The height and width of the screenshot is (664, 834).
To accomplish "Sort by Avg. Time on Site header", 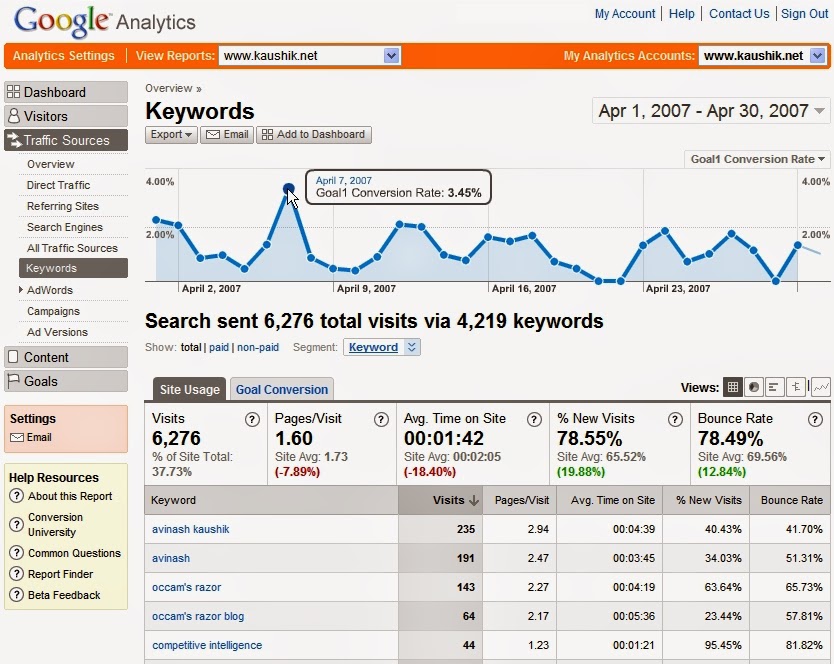I will 612,500.
